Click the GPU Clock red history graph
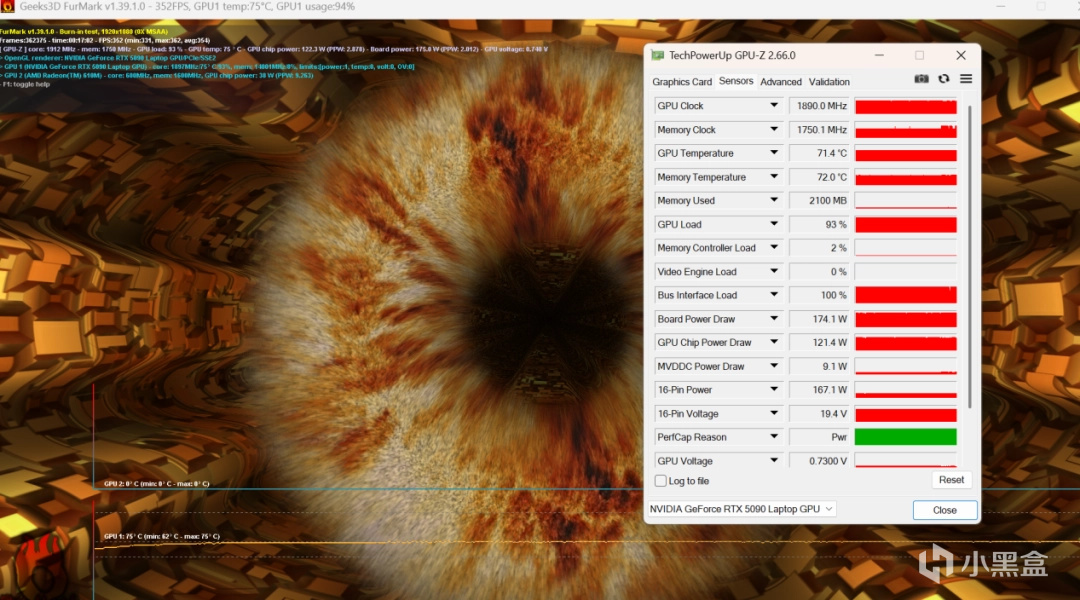The image size is (1080, 600). [906, 106]
